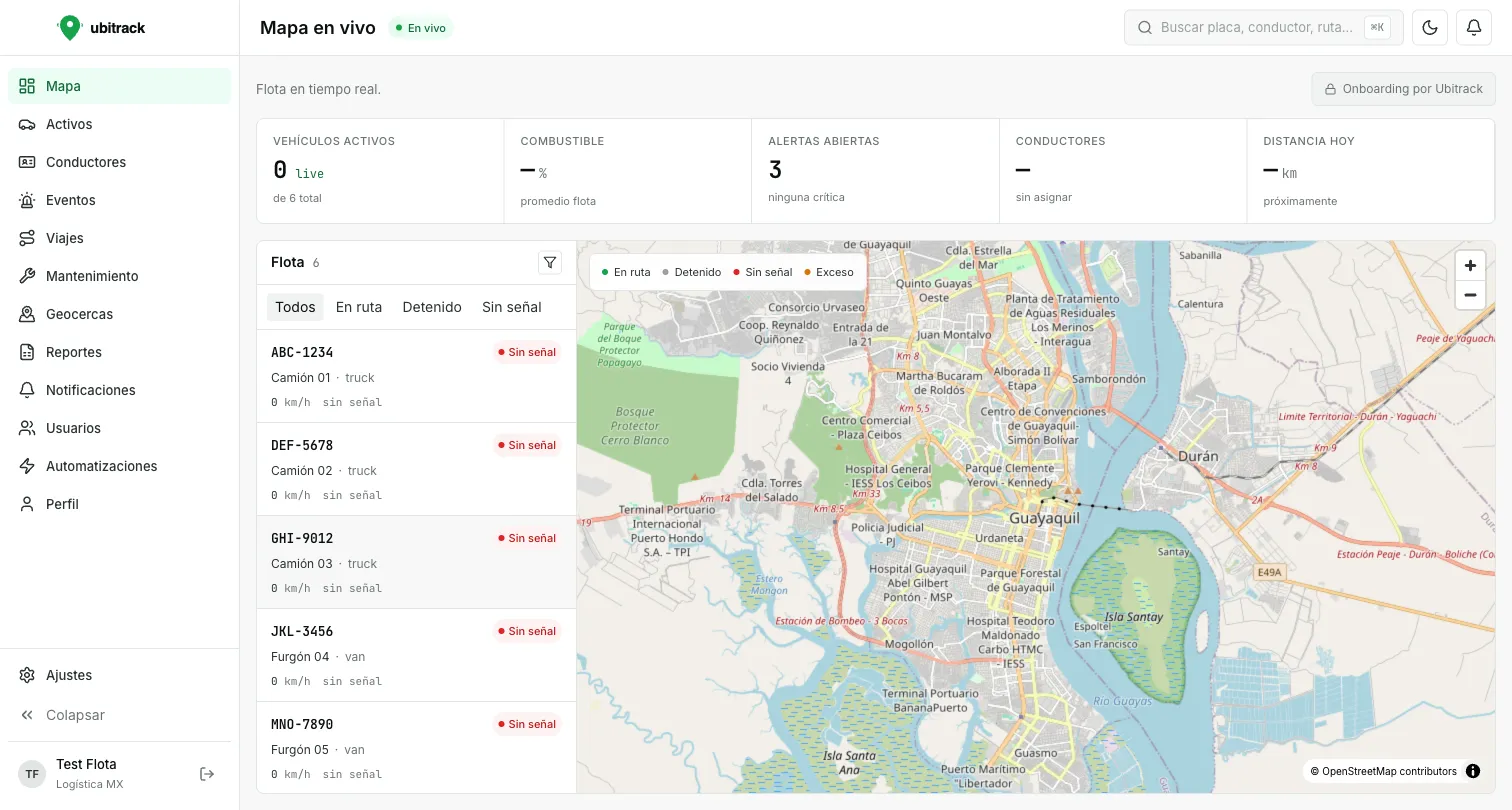Screen dimensions: 1512x810
Task: Zoom in the map with plus button
Action: coord(1470,265)
